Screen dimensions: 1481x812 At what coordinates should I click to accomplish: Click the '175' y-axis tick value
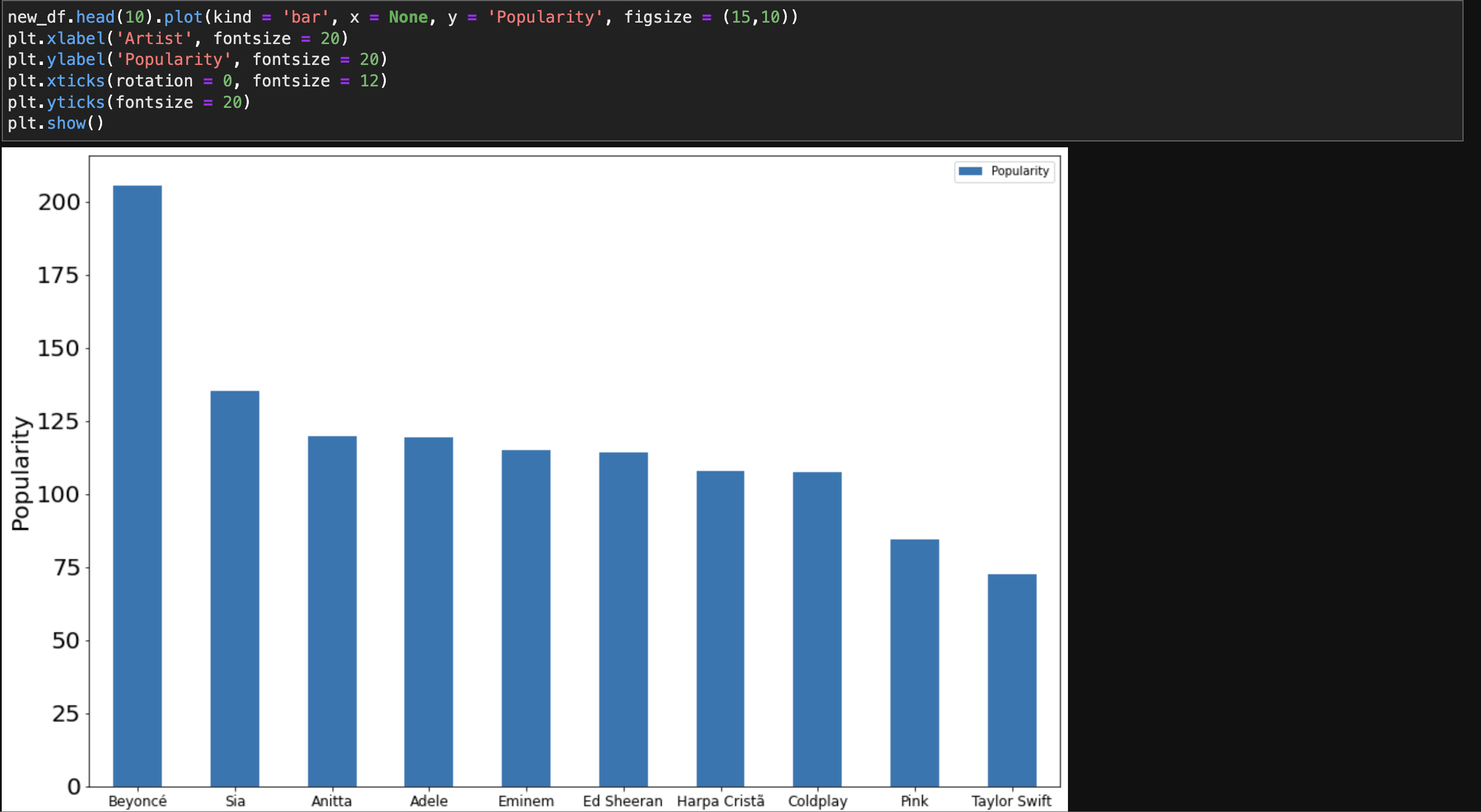(58, 275)
